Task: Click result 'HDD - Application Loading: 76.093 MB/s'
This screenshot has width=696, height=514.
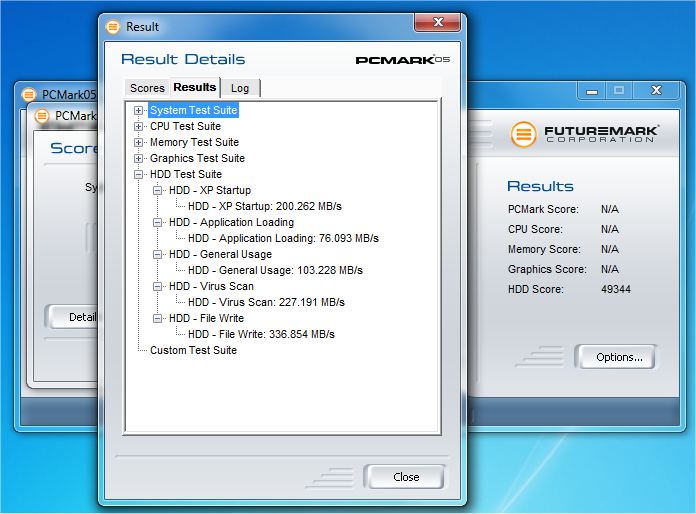Action: (x=283, y=238)
